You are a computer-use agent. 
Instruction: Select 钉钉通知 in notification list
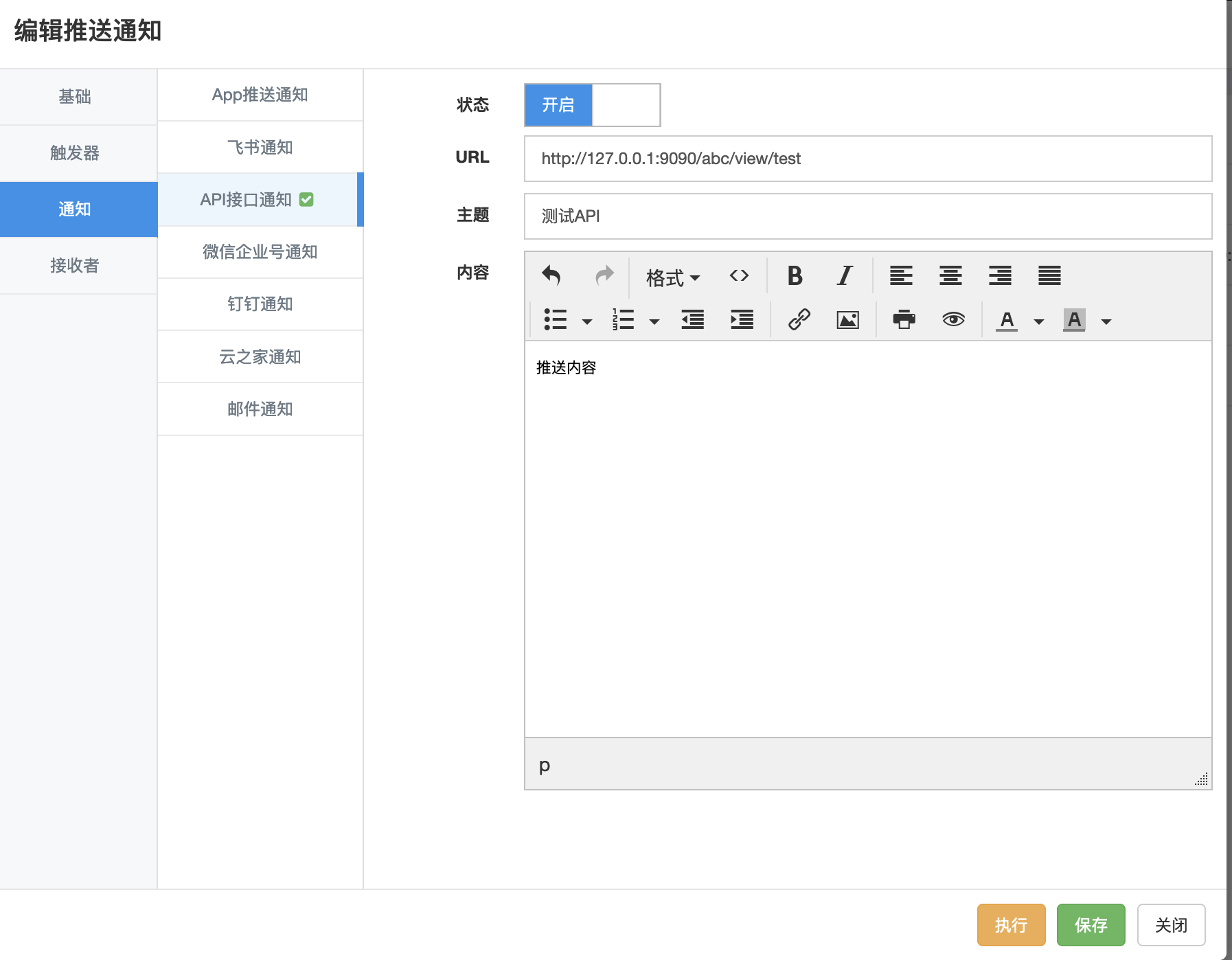(x=260, y=304)
